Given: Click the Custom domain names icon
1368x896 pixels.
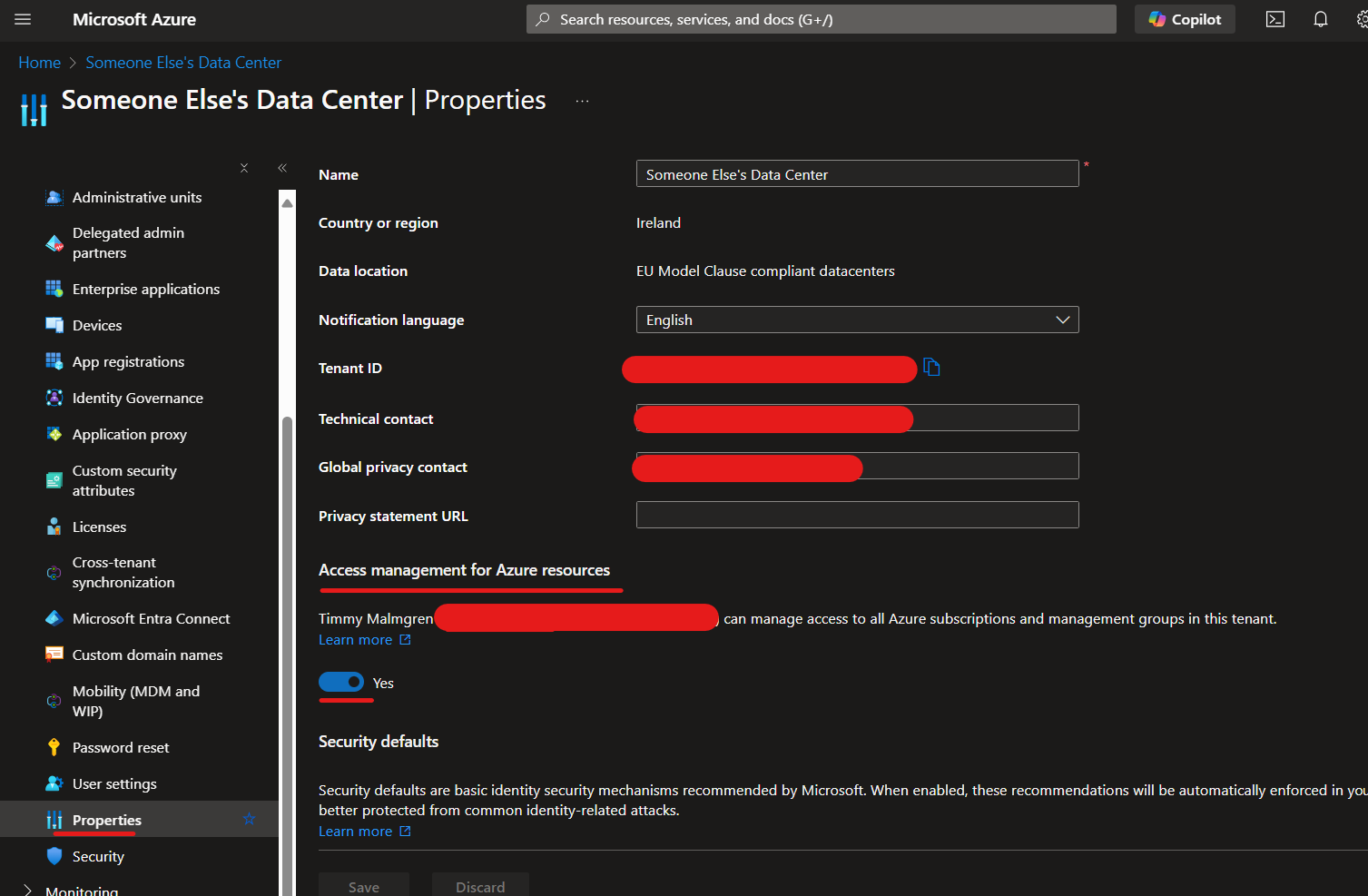Looking at the screenshot, I should (54, 655).
